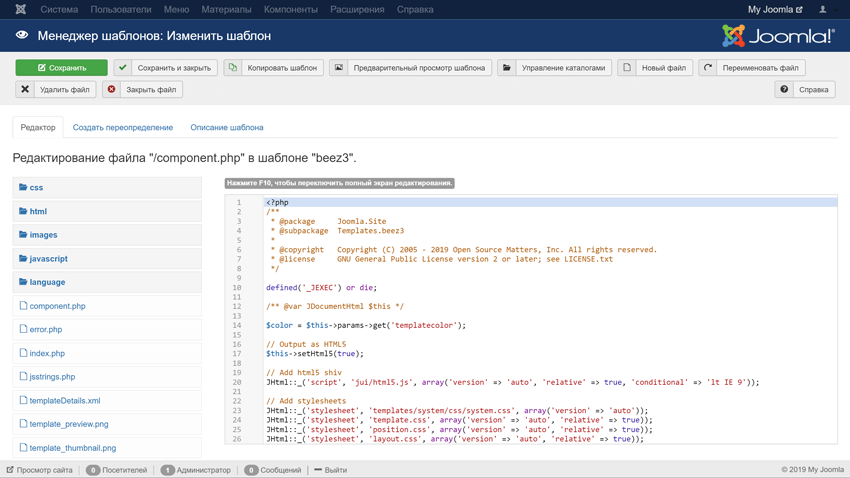Viewport: 850px width, 478px height.
Task: Click the large Joomla! brand logo
Action: tap(778, 36)
